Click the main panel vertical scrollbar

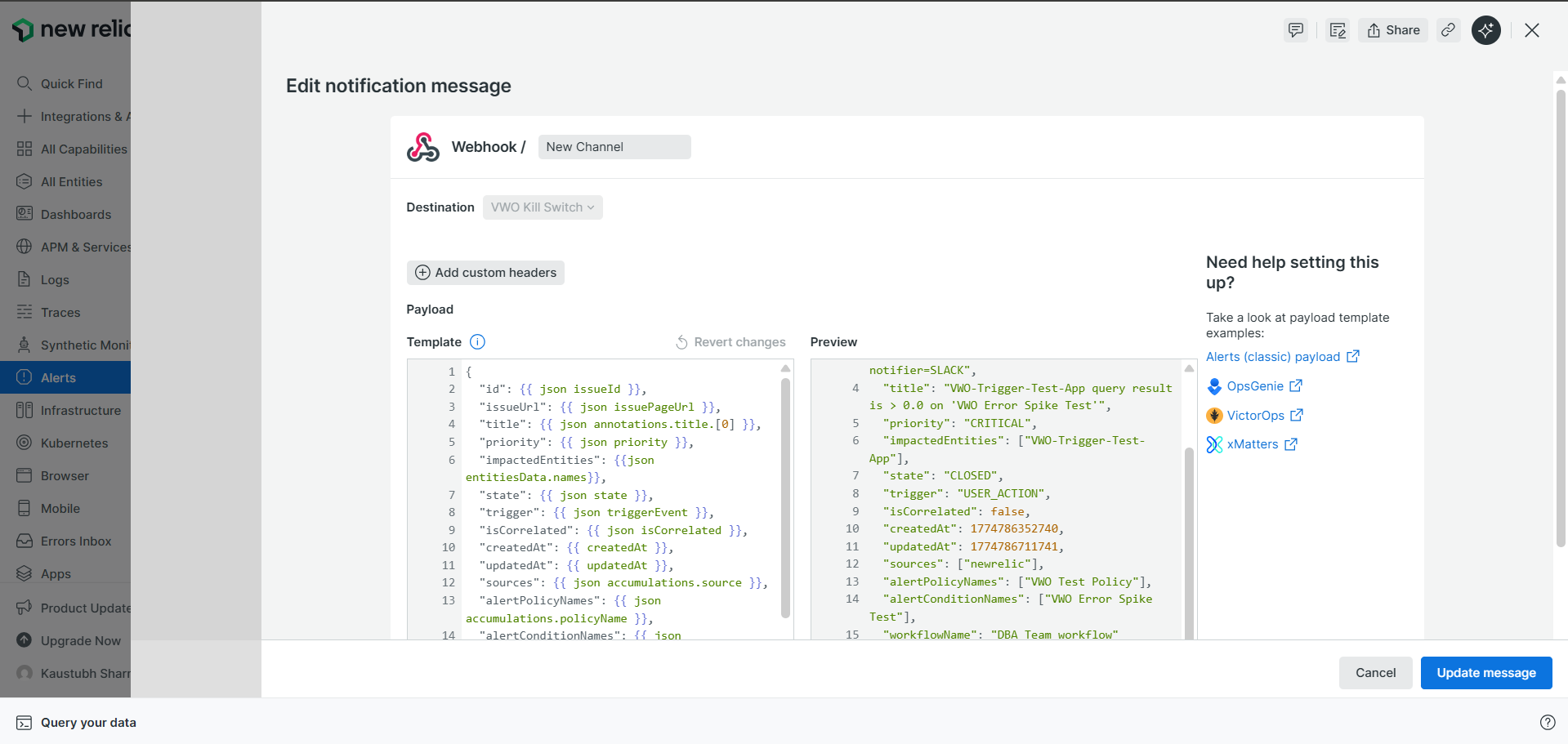point(1561,319)
